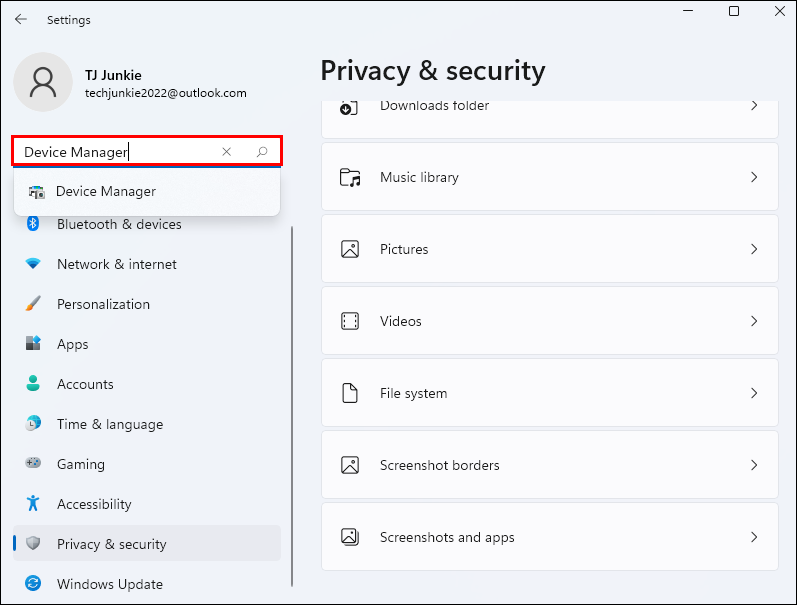Select Device Manager search suggestion
797x605 pixels.
click(x=105, y=191)
